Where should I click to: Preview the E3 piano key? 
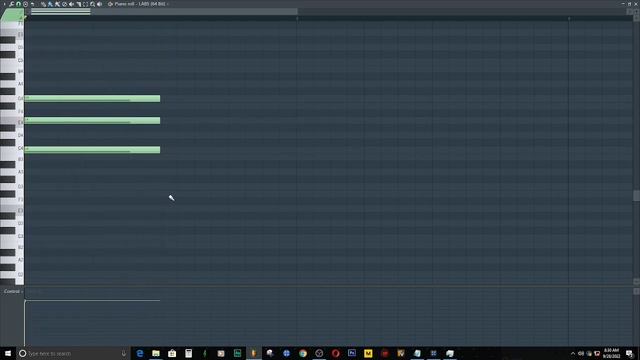(12, 210)
